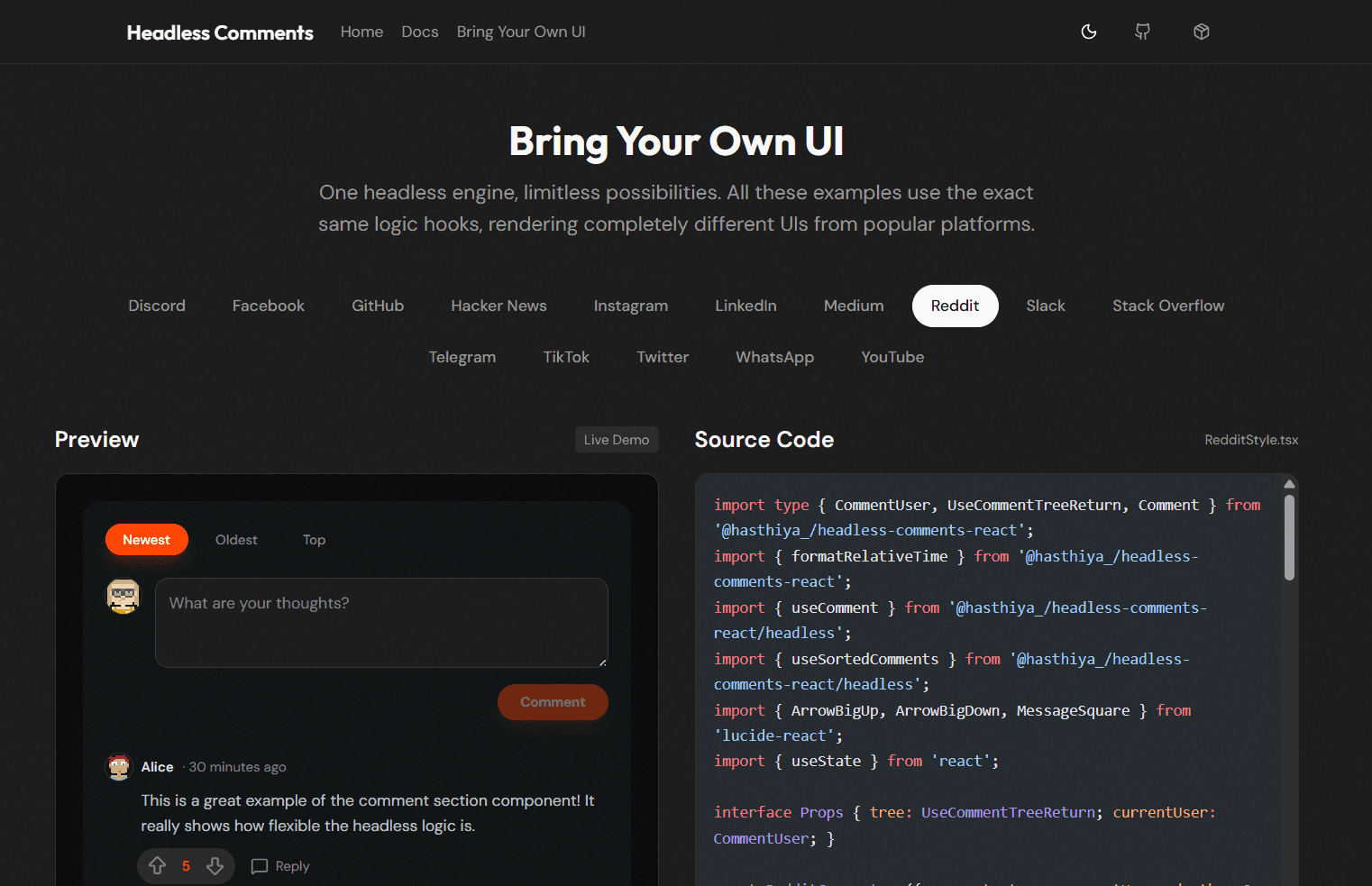Choose the Medium tab

tap(854, 306)
